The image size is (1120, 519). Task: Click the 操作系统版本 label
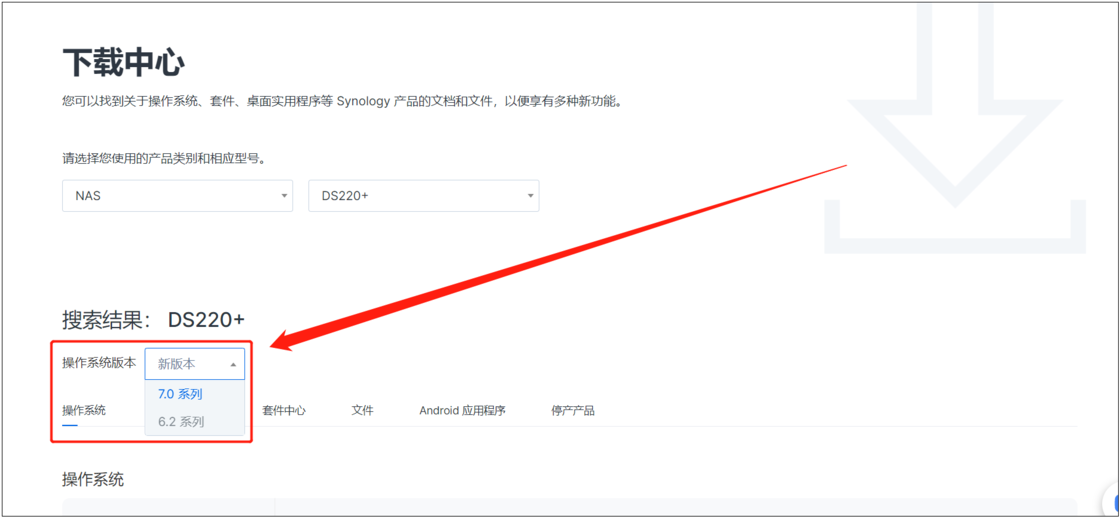[99, 363]
